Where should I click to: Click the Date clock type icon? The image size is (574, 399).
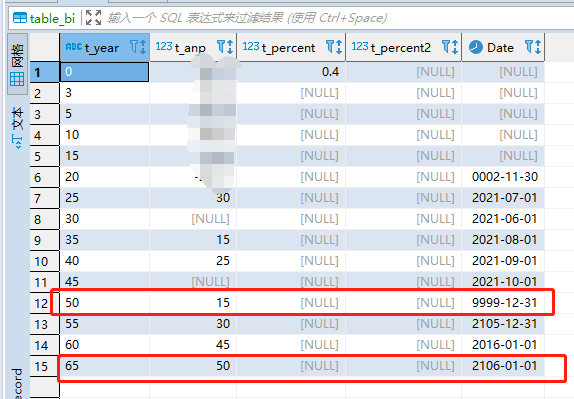tap(476, 47)
